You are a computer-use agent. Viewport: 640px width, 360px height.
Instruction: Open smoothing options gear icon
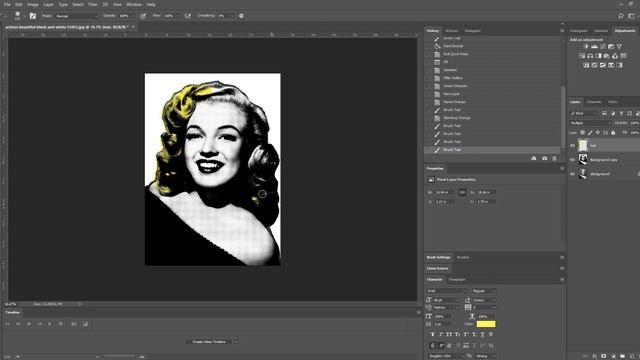(241, 16)
